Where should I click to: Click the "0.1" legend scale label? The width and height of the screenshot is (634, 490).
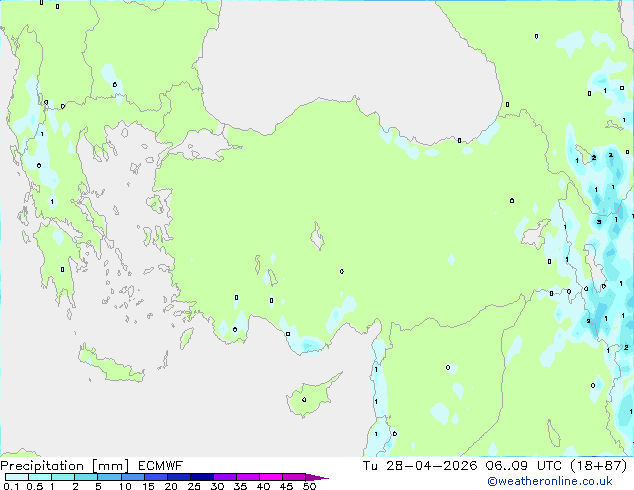pyautogui.click(x=11, y=486)
